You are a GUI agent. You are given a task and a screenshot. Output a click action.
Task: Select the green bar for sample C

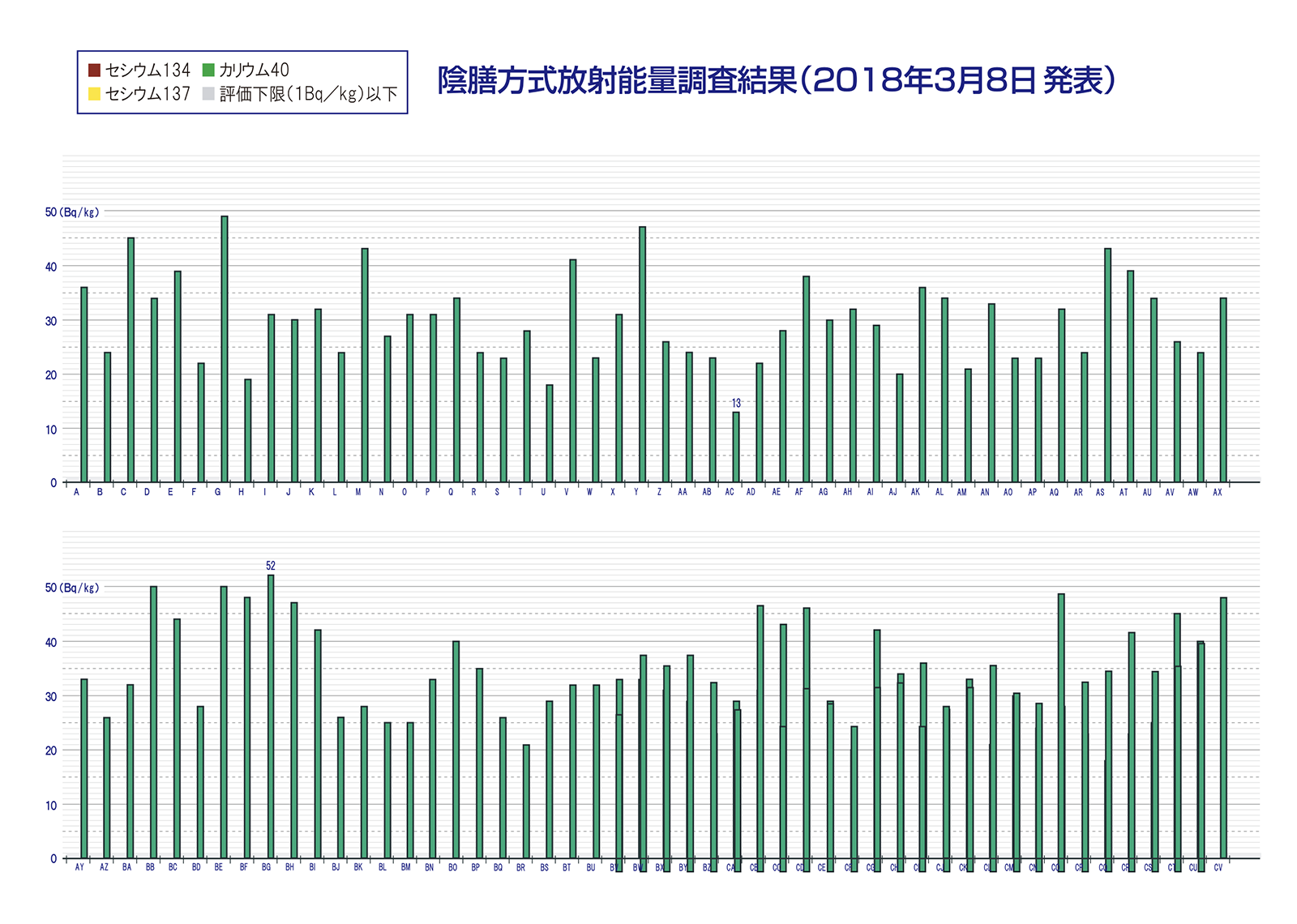pyautogui.click(x=131, y=360)
